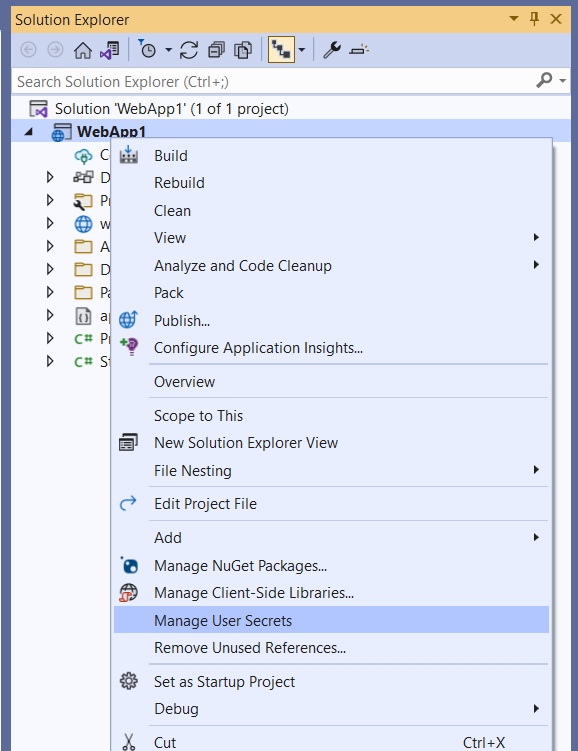The height and width of the screenshot is (751, 578).
Task: Toggle the highlighted Track Active Item button
Action: point(281,49)
